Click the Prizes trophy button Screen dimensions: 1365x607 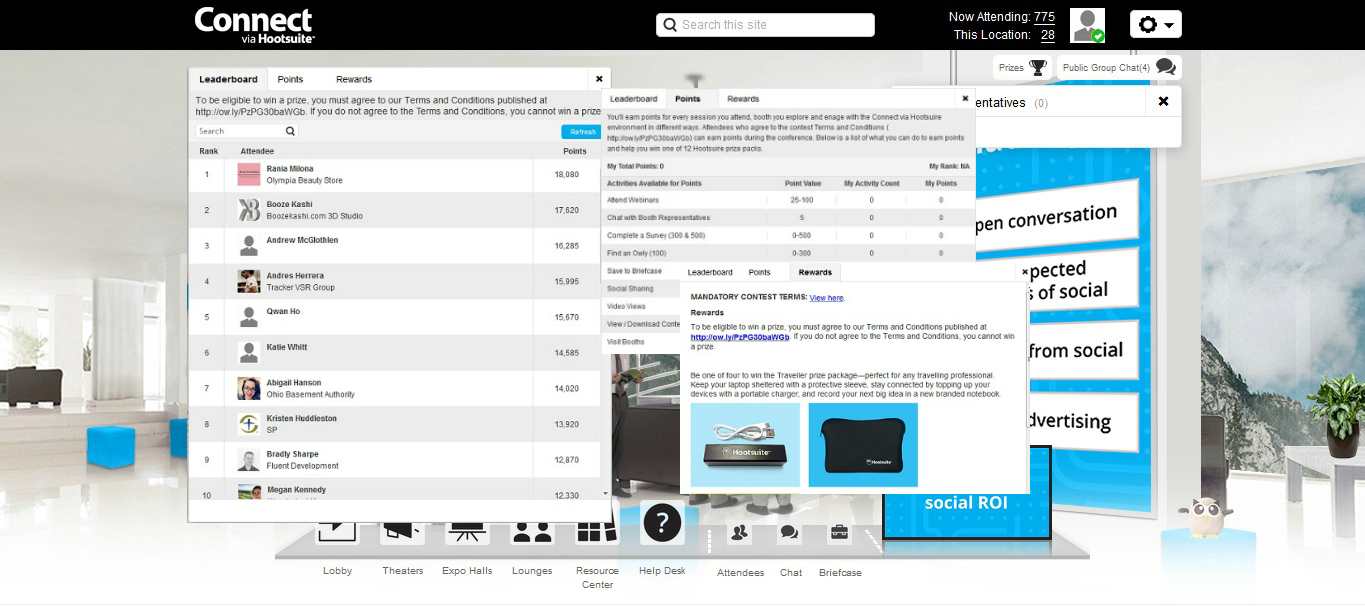(x=1023, y=68)
